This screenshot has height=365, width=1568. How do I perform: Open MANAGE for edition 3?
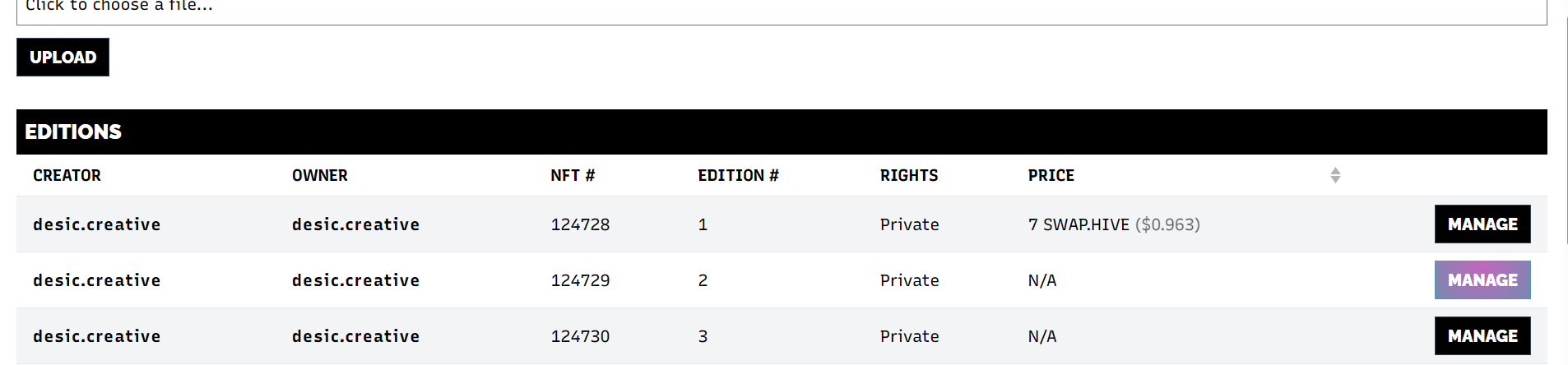click(x=1482, y=336)
